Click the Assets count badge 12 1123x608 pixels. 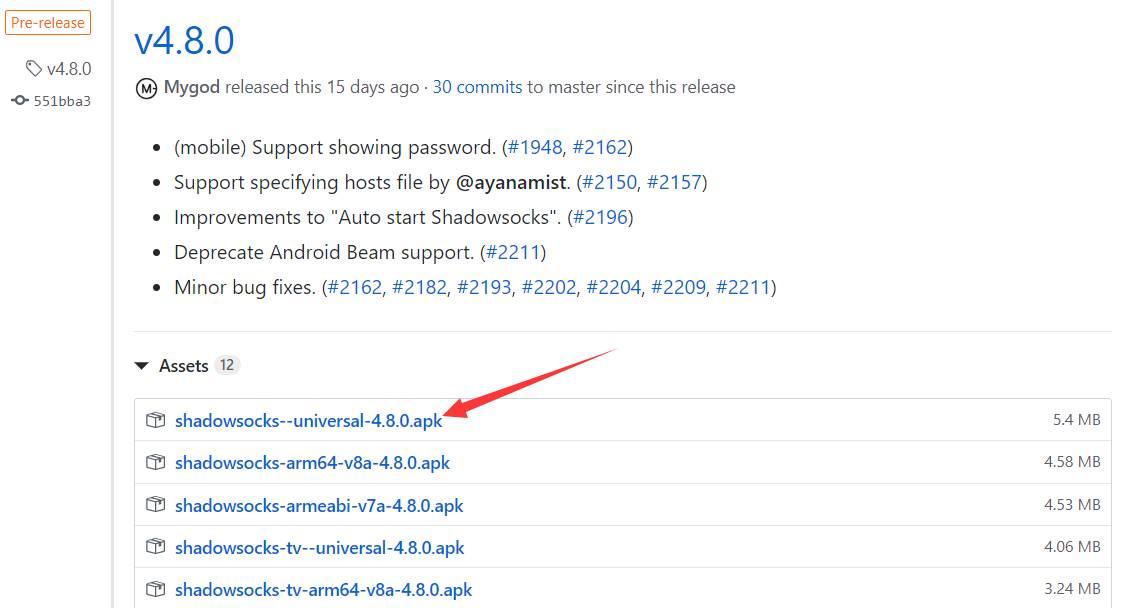click(227, 365)
